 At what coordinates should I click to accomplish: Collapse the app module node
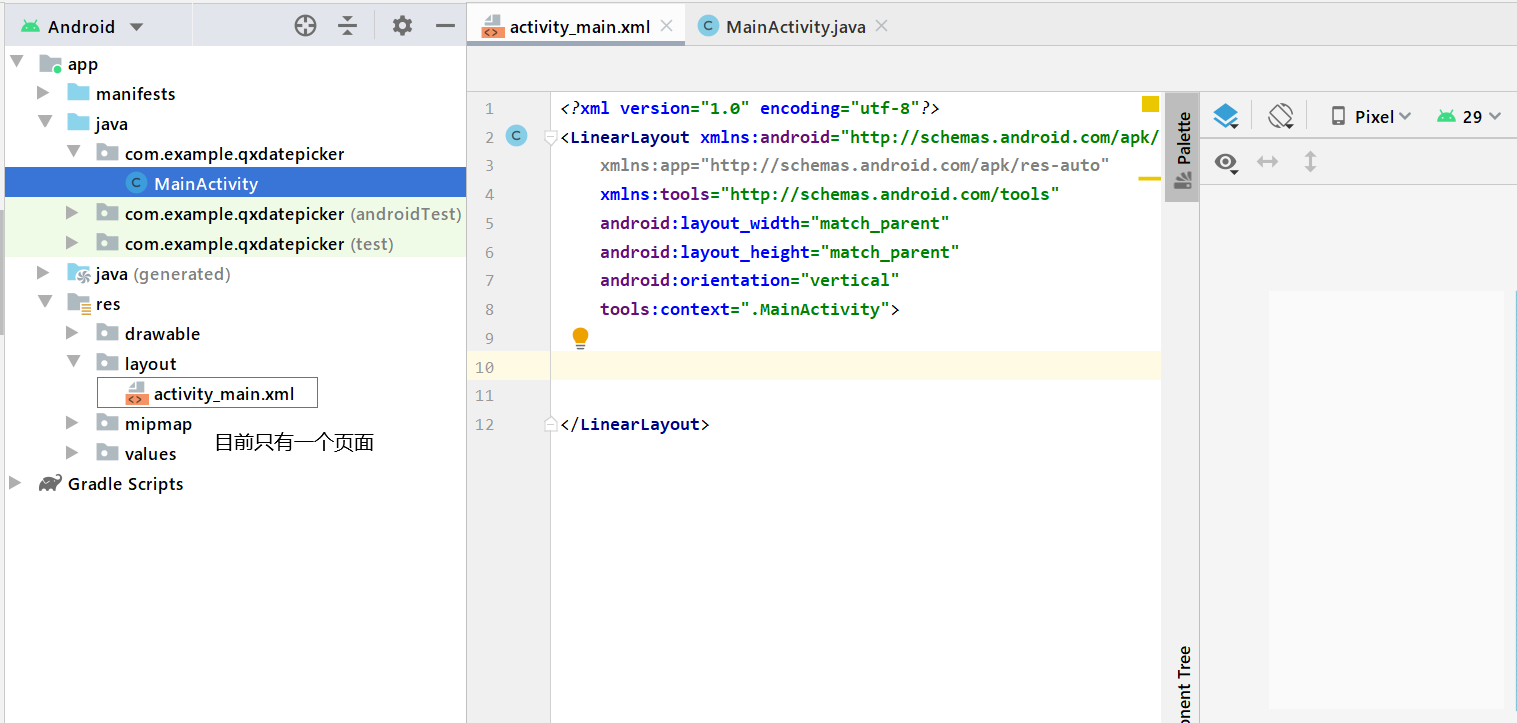(16, 63)
